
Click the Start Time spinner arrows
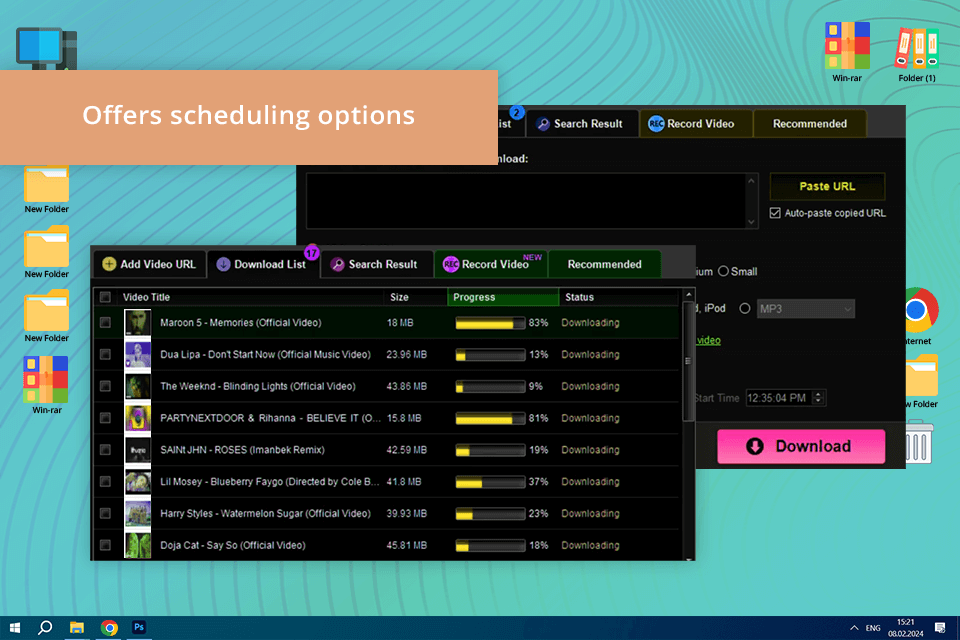tap(819, 398)
